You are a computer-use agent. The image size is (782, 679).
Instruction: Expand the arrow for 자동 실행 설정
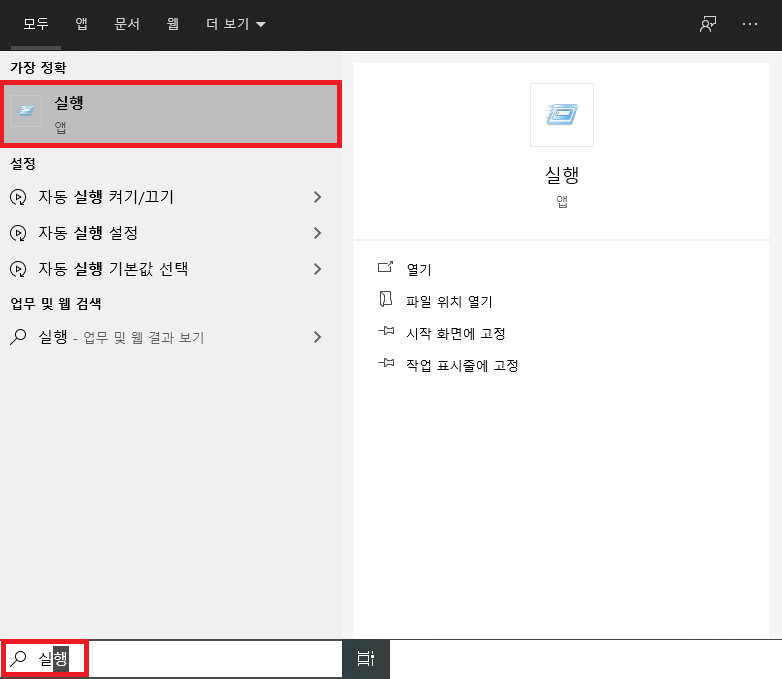point(318,233)
